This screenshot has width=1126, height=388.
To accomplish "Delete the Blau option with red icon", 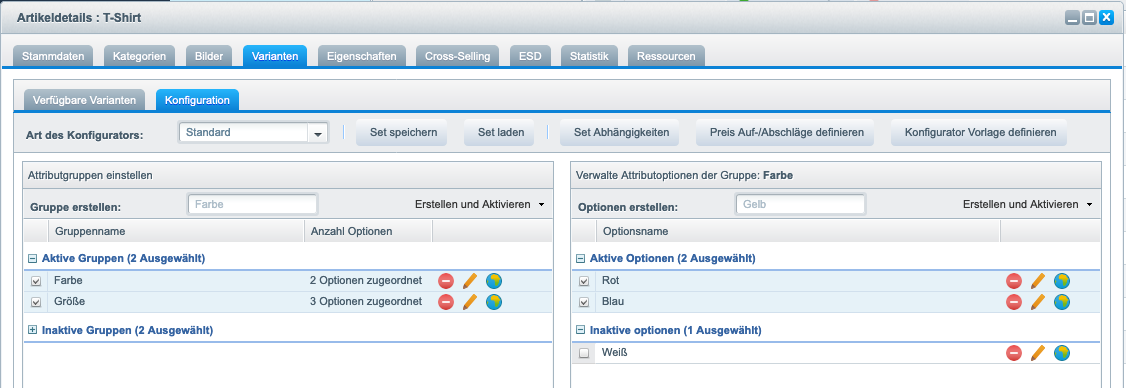I will pyautogui.click(x=1014, y=302).
